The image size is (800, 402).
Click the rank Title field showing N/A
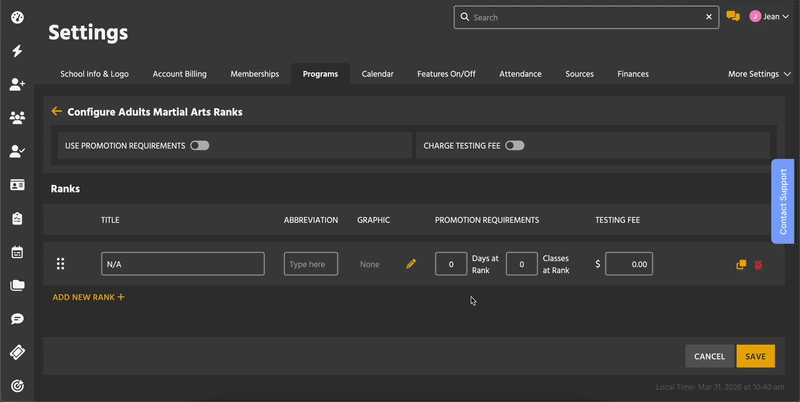[x=183, y=264]
